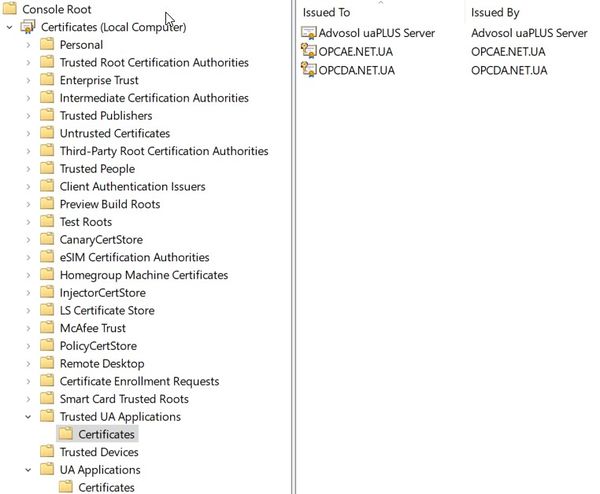Click the McAfee Trust folder icon

pos(47,328)
